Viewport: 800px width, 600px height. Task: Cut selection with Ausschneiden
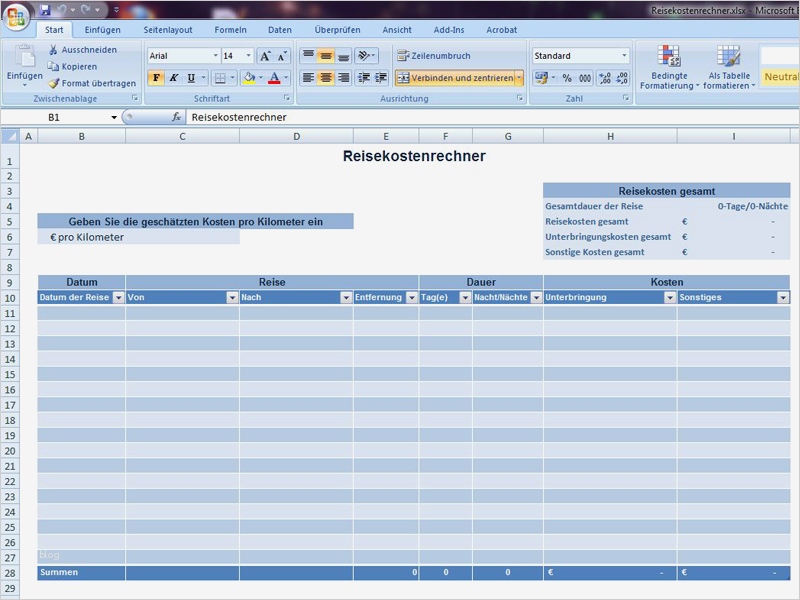click(x=83, y=49)
